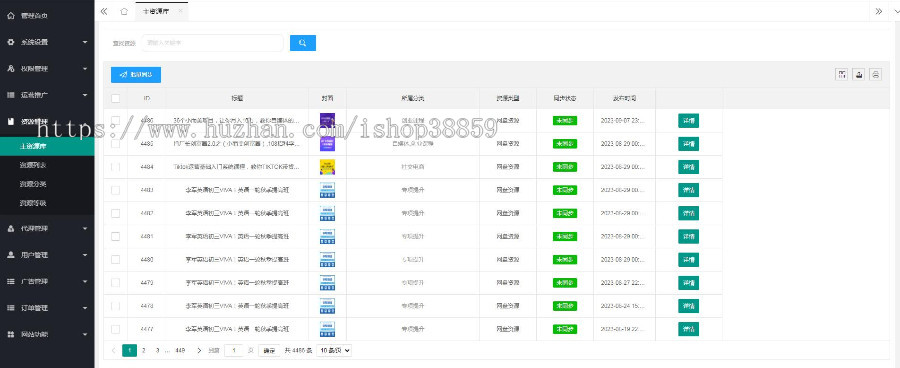Expand the sidebar menu with the agent icon
The height and width of the screenshot is (368, 900).
(85, 228)
